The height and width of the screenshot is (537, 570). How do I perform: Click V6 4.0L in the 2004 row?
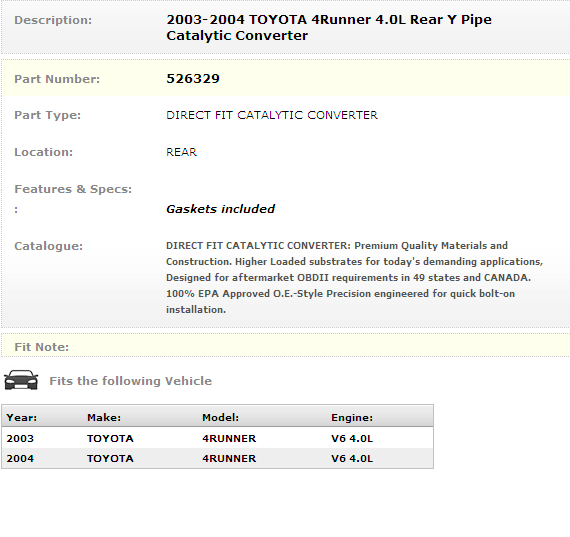[x=352, y=459]
